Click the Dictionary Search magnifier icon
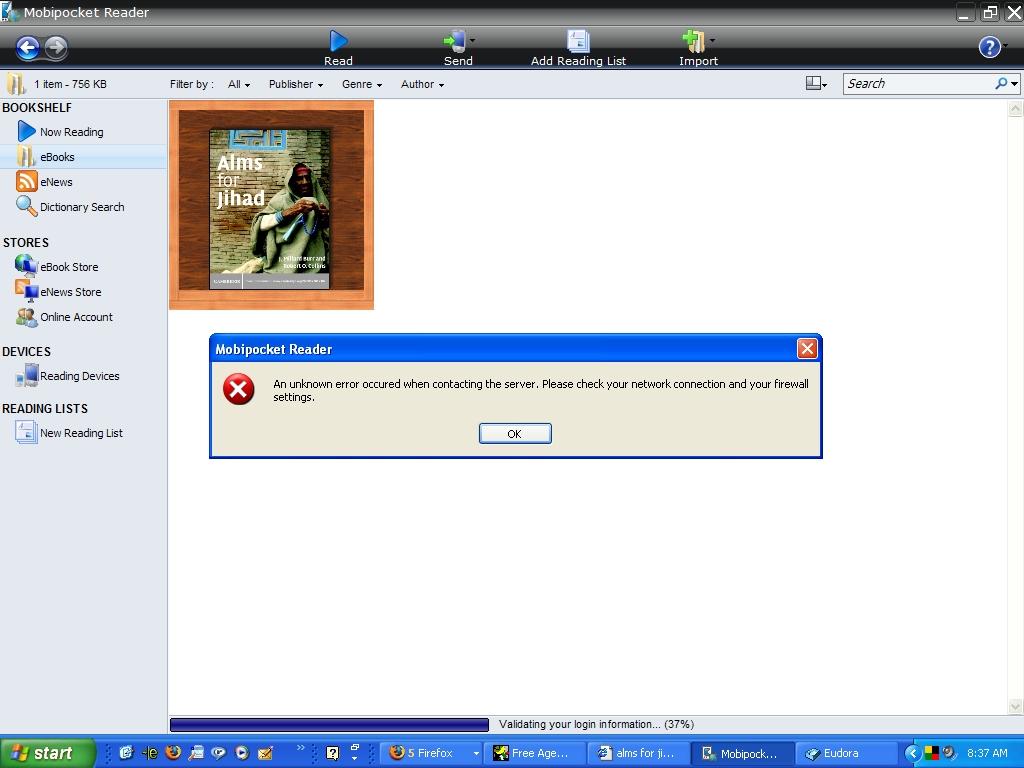The width and height of the screenshot is (1024, 768). (26, 206)
